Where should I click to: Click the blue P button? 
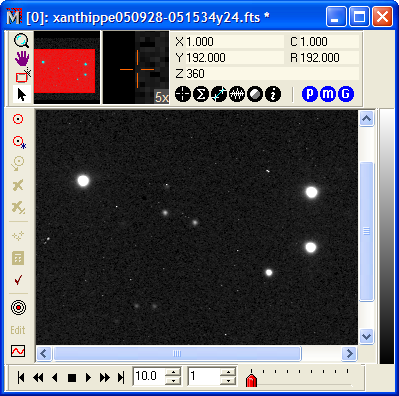(310, 94)
